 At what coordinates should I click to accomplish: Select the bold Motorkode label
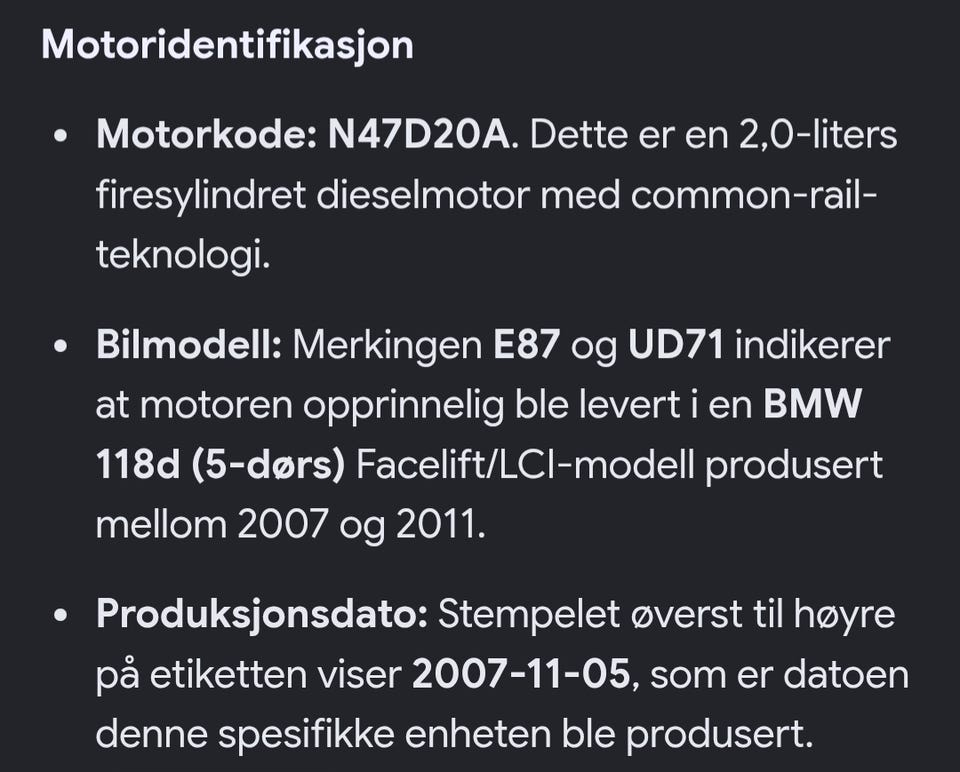[206, 134]
